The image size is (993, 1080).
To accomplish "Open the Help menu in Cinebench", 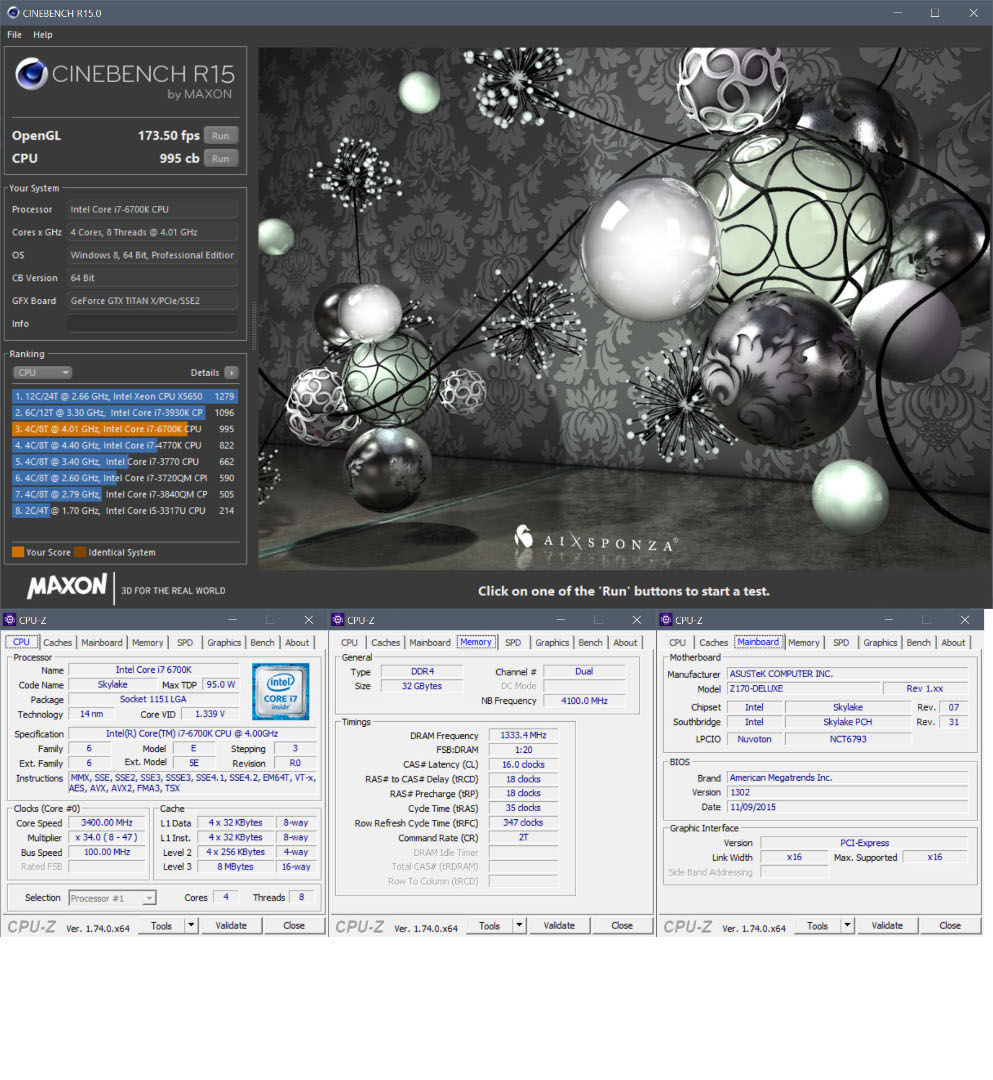I will pos(43,34).
